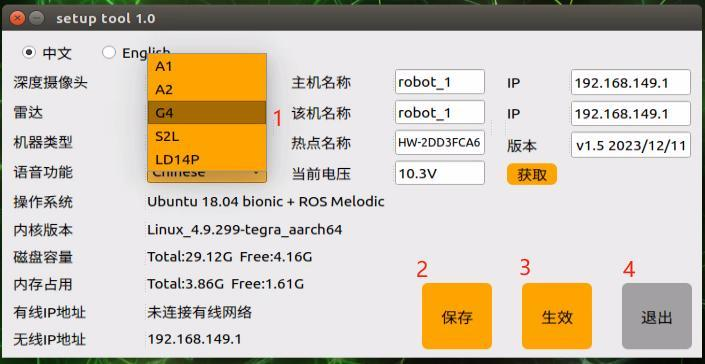Click the 版本 label

tap(522, 145)
